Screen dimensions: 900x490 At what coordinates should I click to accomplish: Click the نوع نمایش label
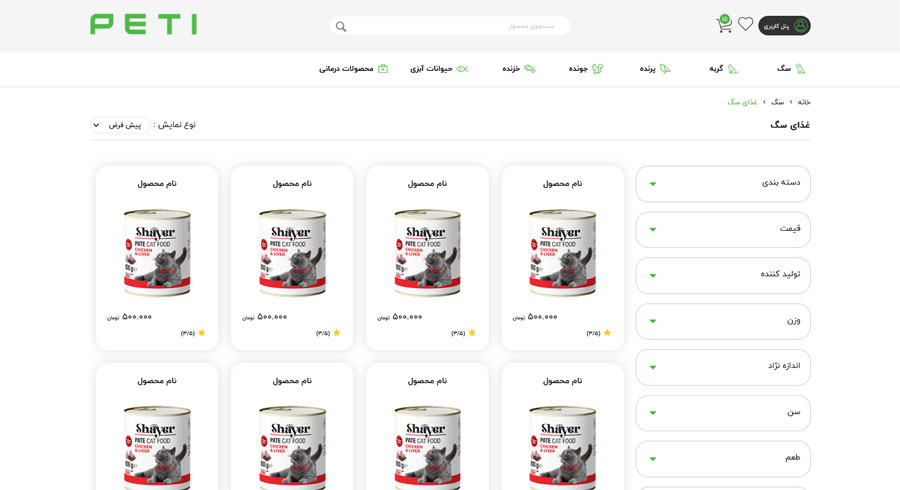tap(174, 125)
